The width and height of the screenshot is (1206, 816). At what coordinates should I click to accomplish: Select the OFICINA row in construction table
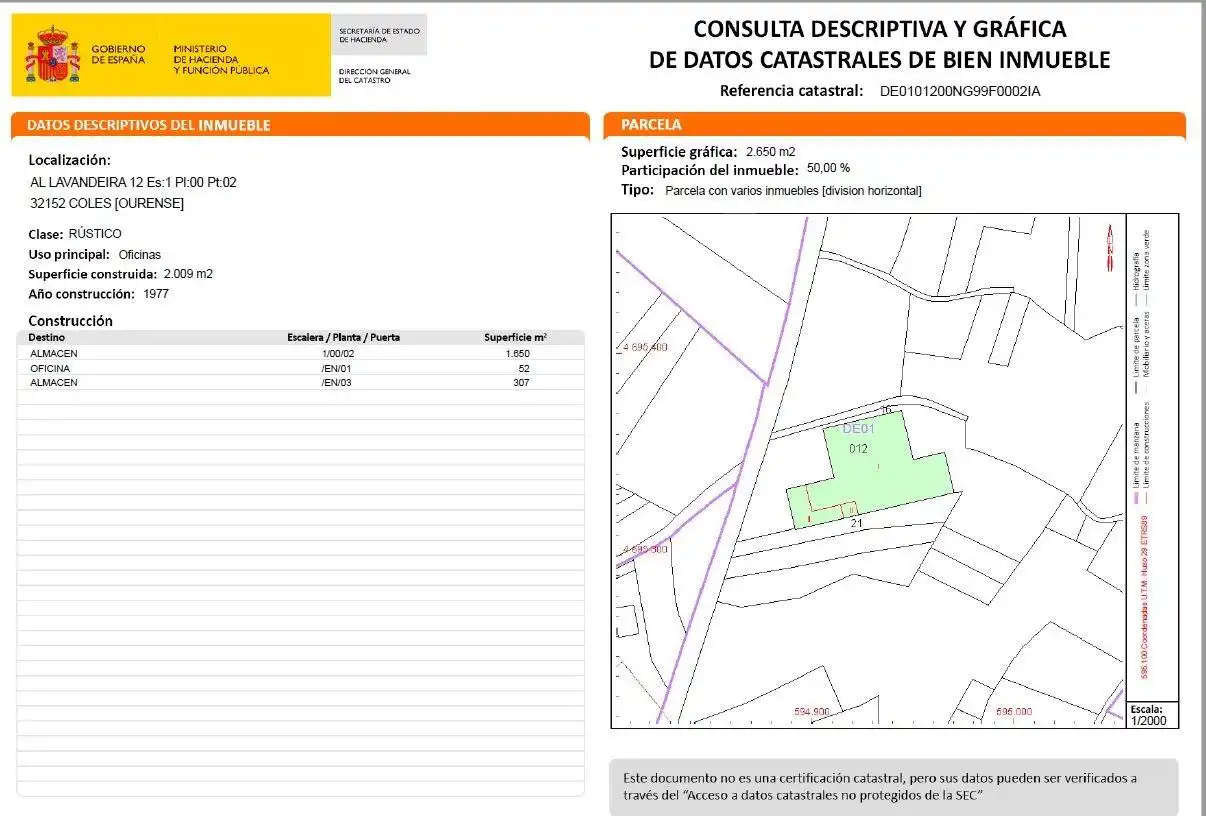pyautogui.click(x=301, y=368)
